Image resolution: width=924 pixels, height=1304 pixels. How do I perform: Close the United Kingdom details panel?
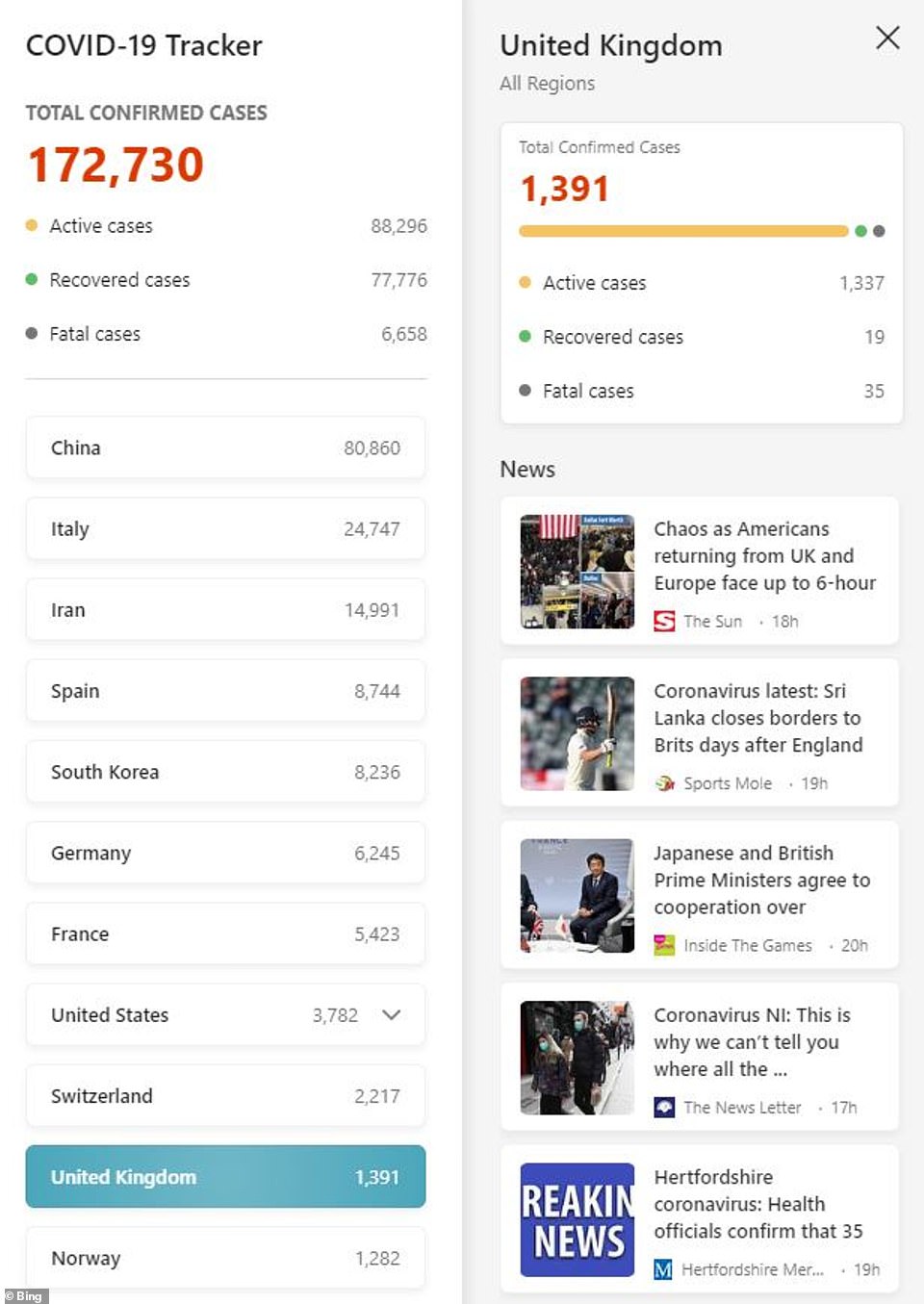(x=887, y=38)
